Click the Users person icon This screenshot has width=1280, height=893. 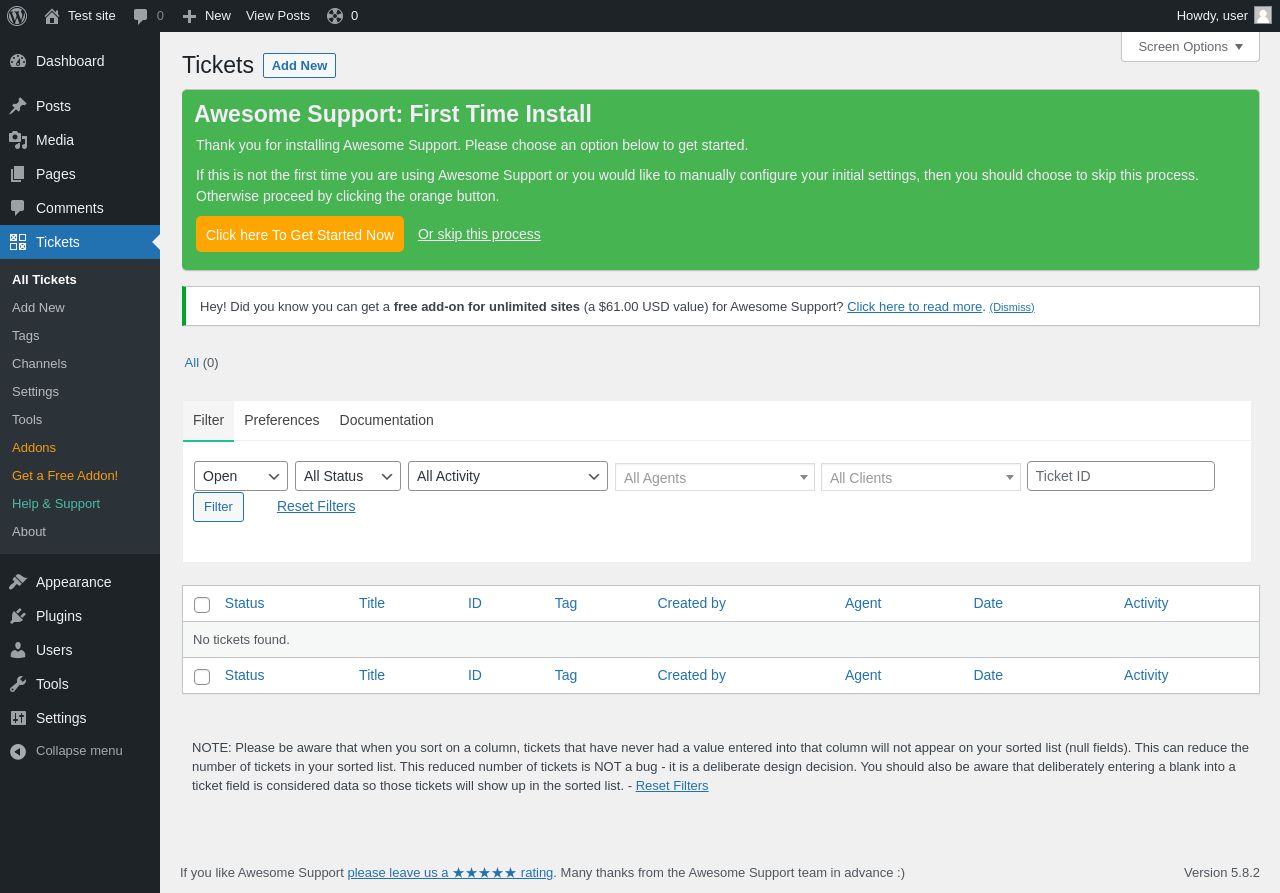coord(18,650)
